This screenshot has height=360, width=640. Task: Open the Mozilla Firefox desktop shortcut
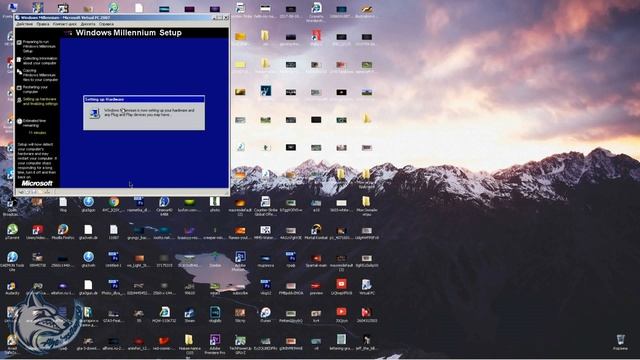(x=62, y=231)
